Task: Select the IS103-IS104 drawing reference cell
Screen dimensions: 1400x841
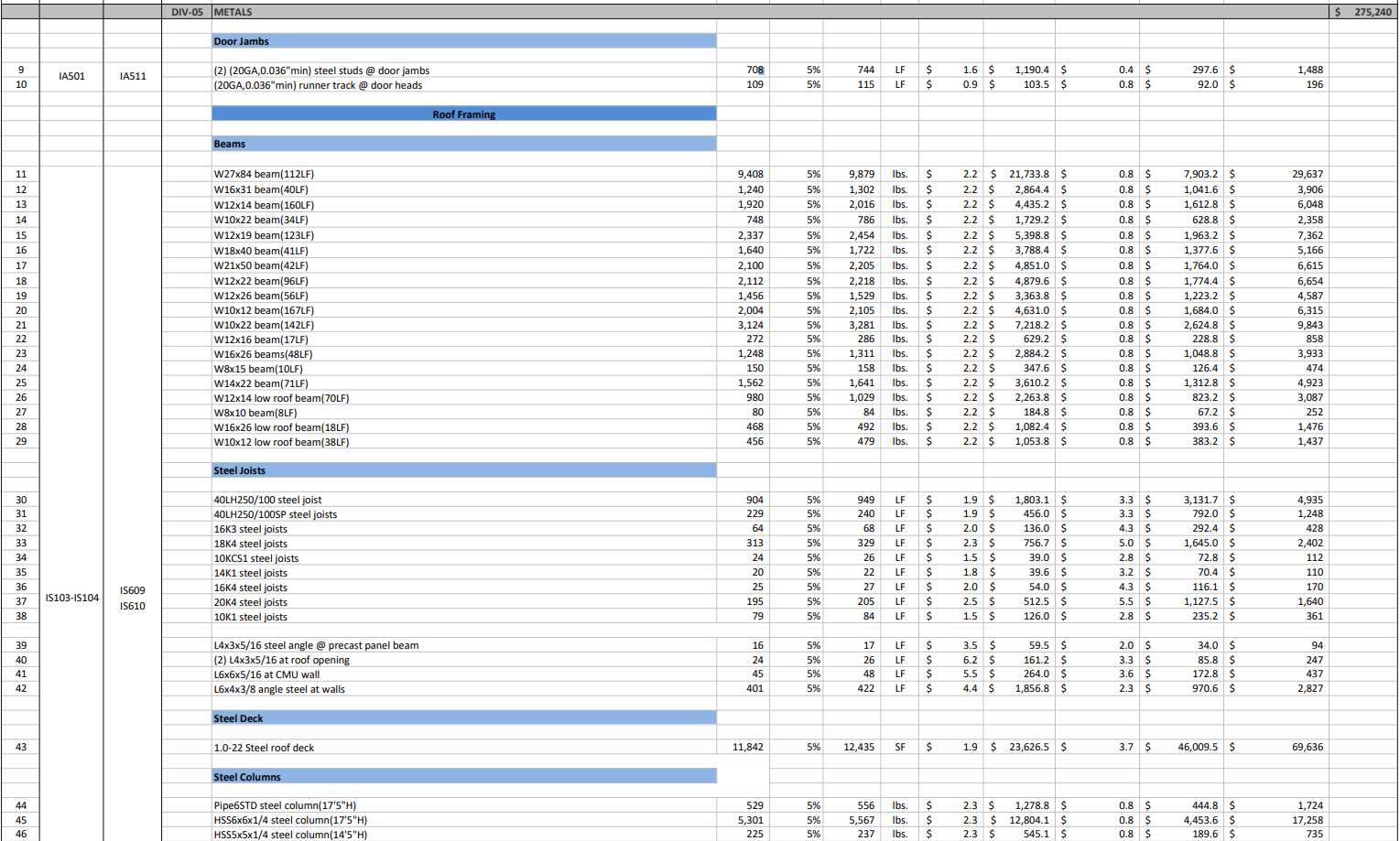Action: (71, 598)
